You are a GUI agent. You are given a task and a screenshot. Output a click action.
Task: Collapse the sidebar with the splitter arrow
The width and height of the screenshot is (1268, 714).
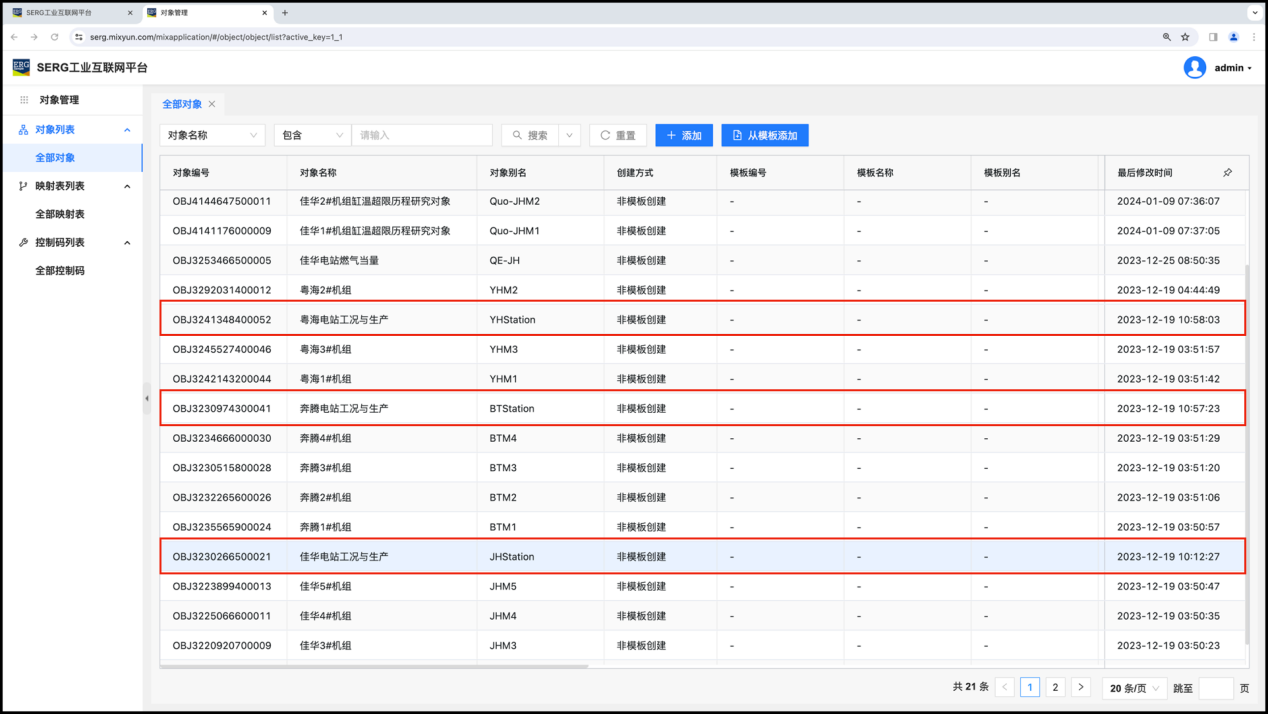(x=147, y=398)
